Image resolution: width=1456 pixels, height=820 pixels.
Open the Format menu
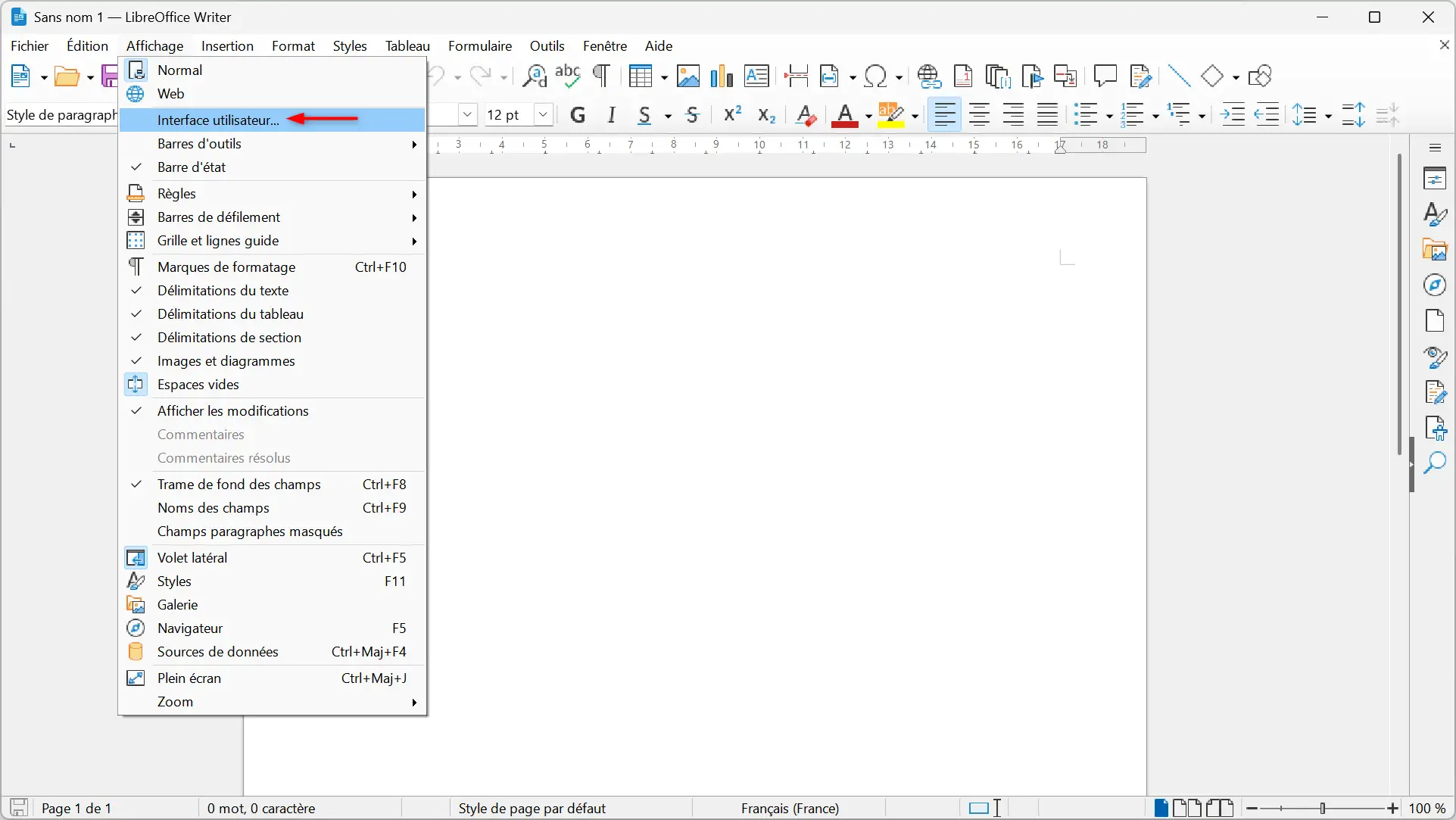pos(293,45)
